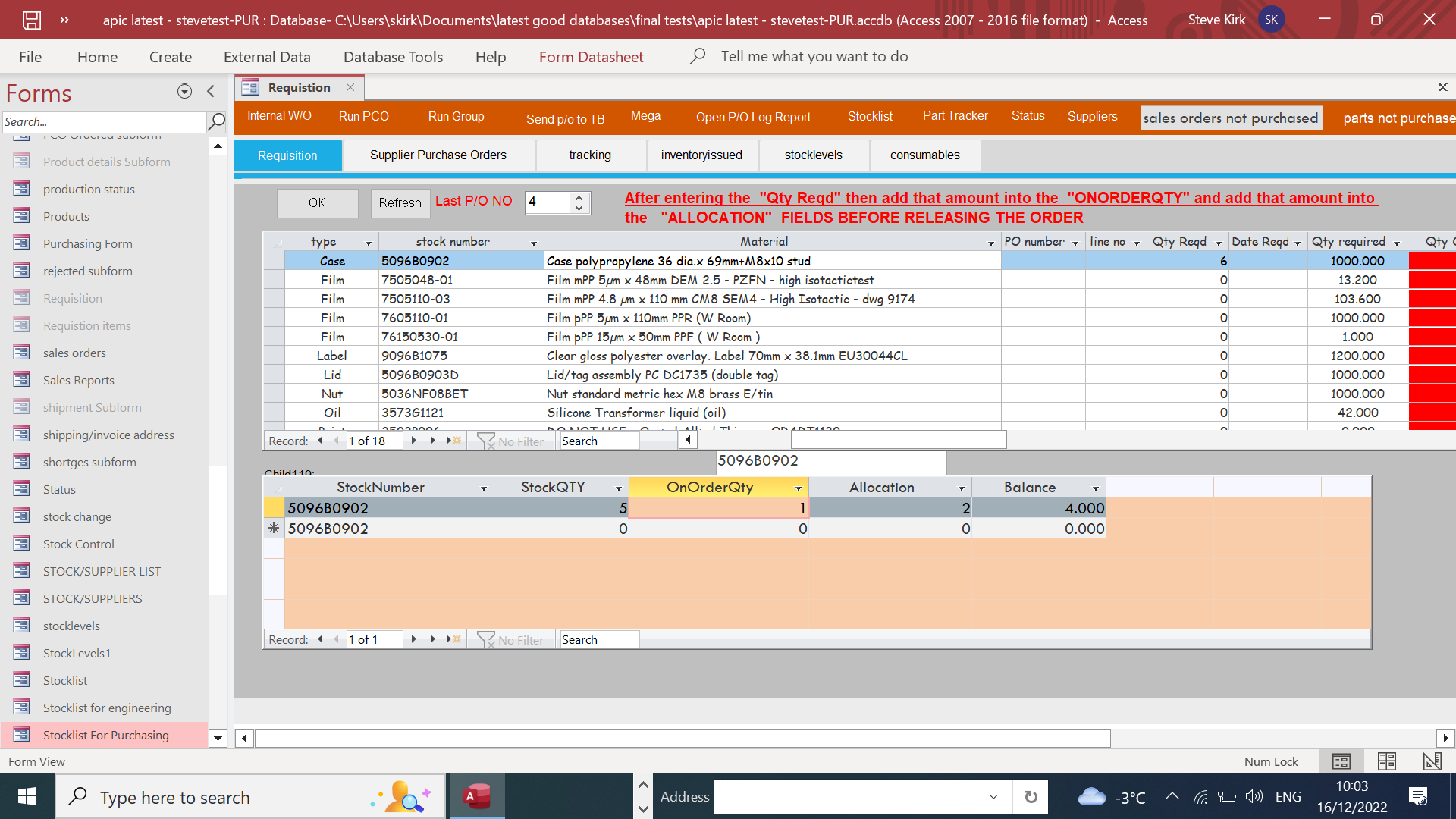Viewport: 1456px width, 819px height.
Task: Switch to Layout View in status bar
Action: point(1387,761)
